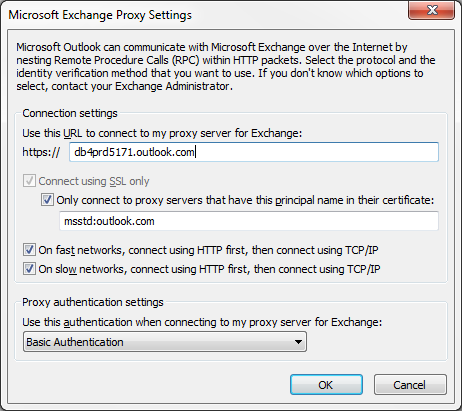This screenshot has width=462, height=411.
Task: Click the msstd:outlook.com principal name field
Action: pyautogui.click(x=249, y=221)
